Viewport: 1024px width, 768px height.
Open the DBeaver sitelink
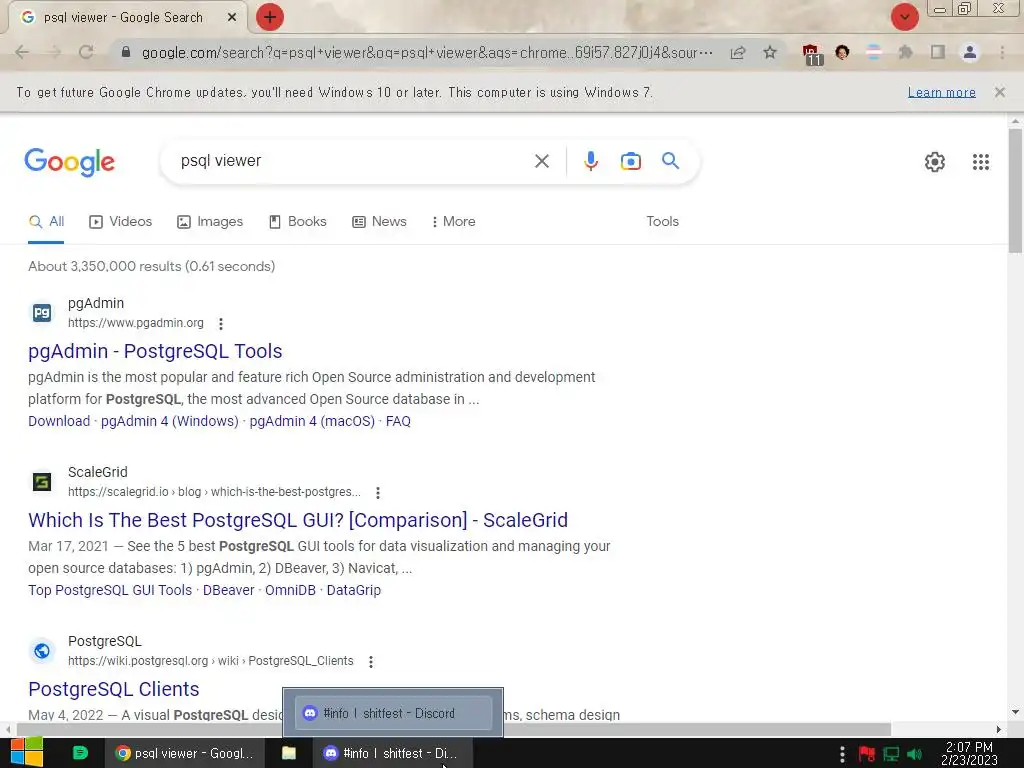click(229, 590)
